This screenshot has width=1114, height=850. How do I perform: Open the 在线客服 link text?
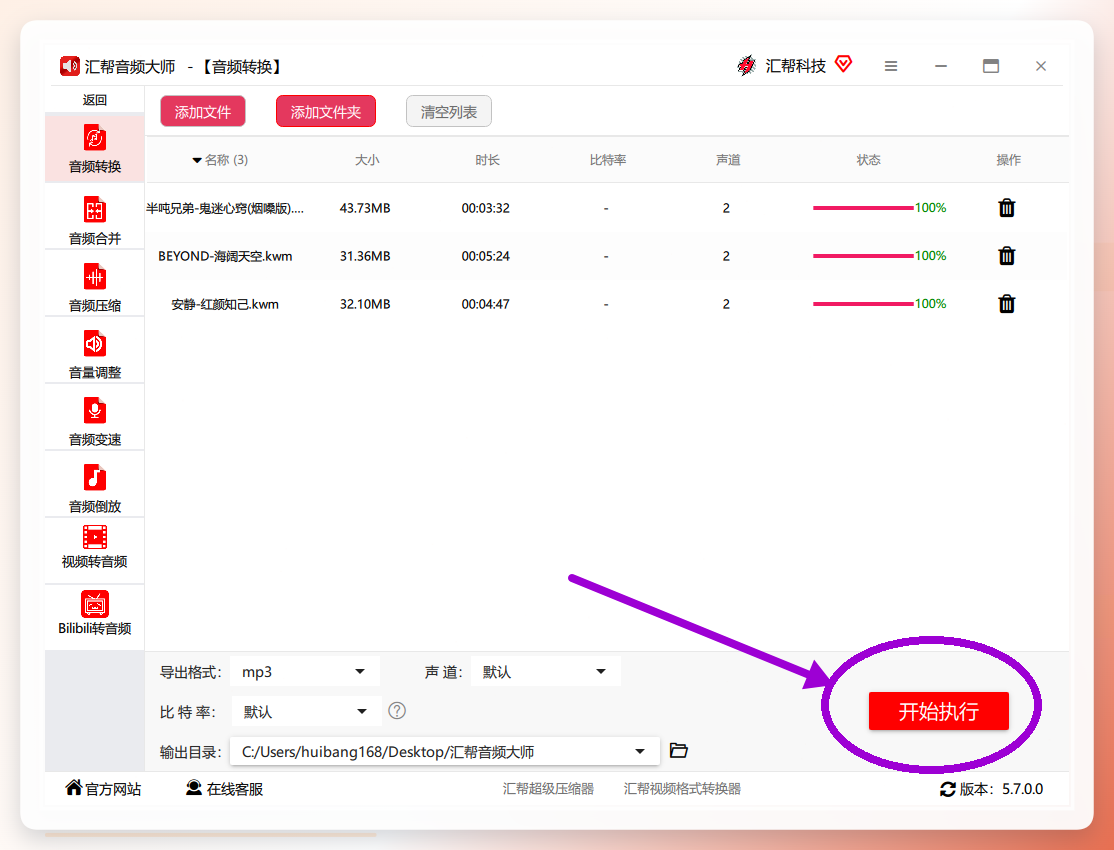[x=234, y=789]
